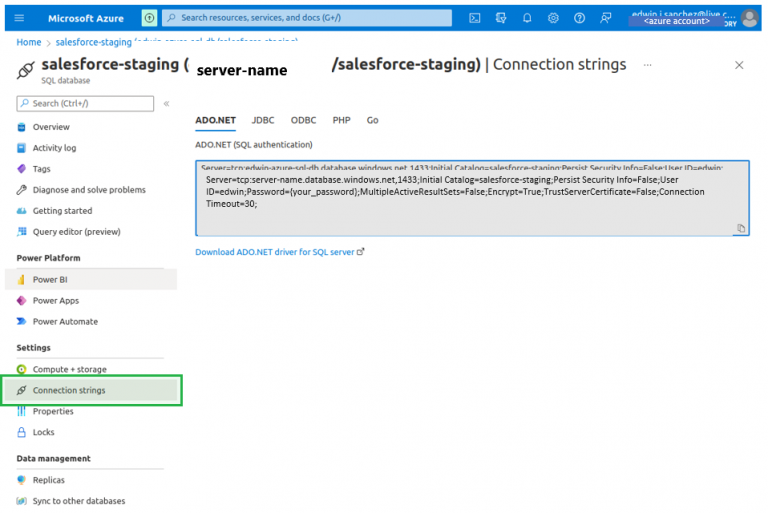Click the sidebar Search (Ctrl+/) field
Viewport: 768px width, 513px height.
pyautogui.click(x=86, y=103)
